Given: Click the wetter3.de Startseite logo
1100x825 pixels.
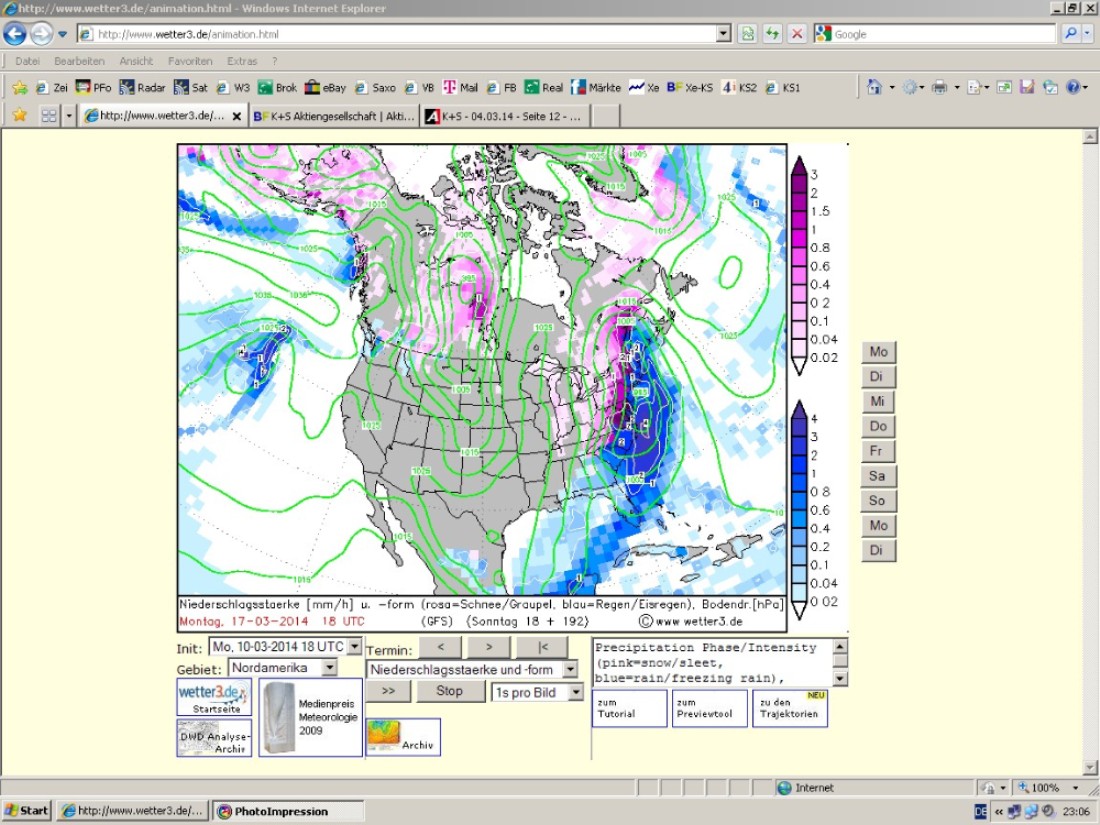Looking at the screenshot, I should click(x=214, y=696).
